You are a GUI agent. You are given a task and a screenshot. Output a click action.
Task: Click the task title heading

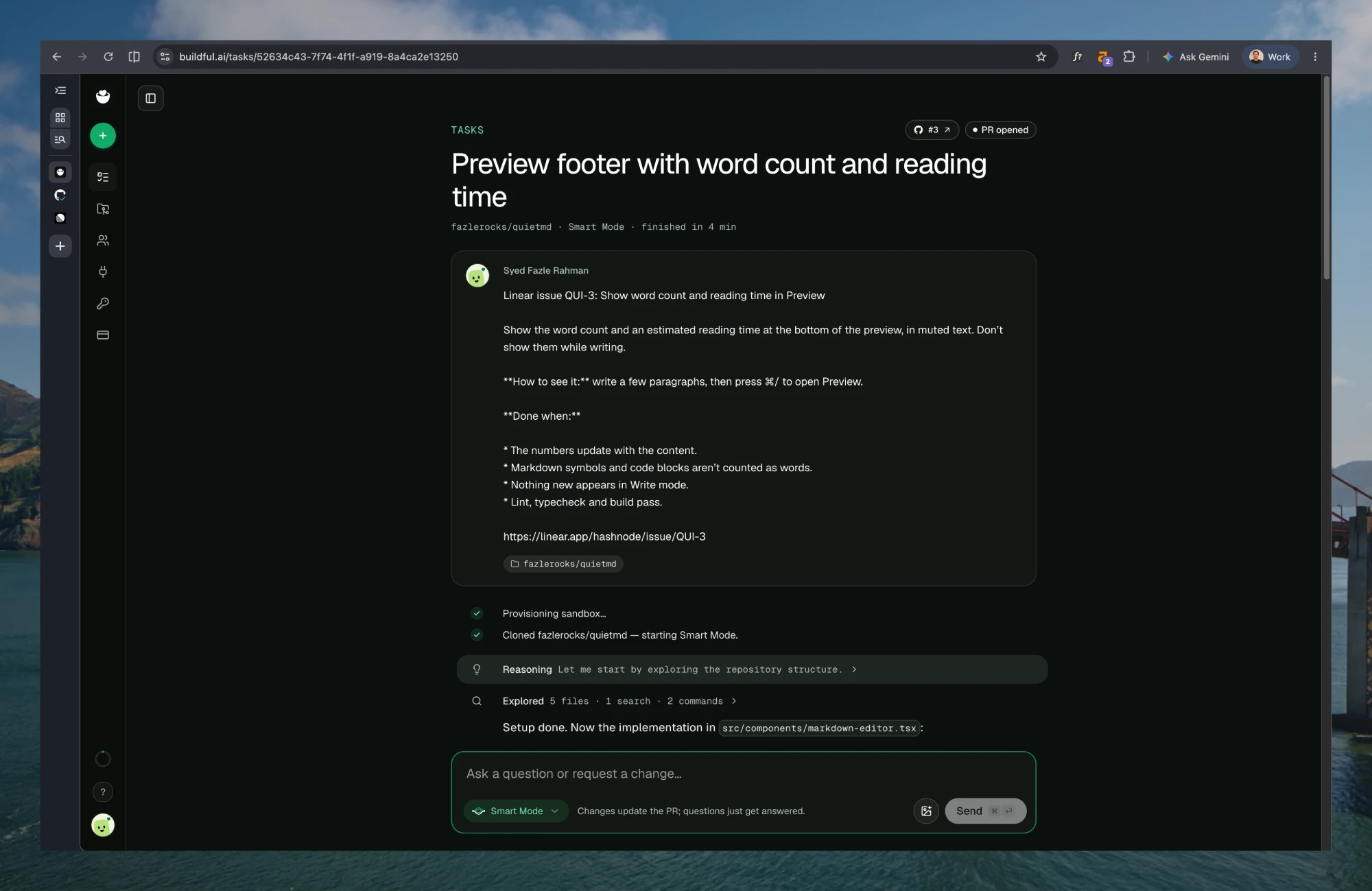[x=719, y=180]
